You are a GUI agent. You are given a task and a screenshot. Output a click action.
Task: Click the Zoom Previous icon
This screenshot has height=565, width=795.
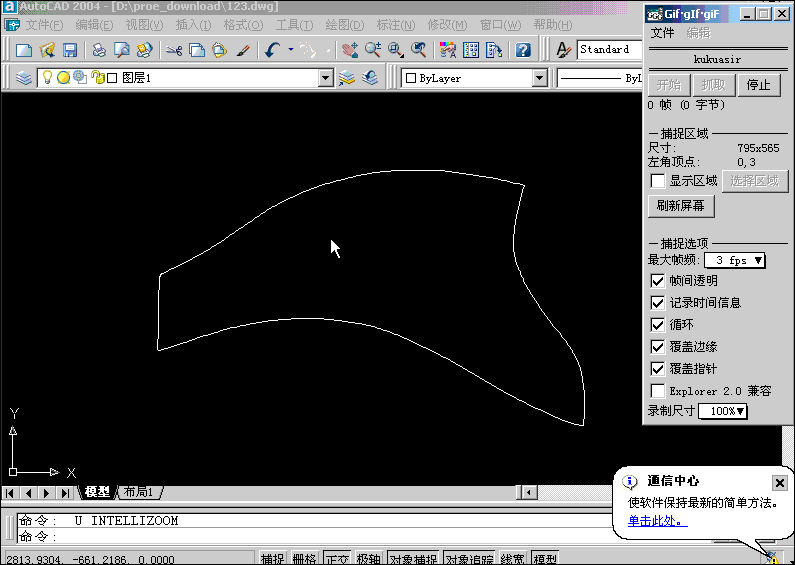[x=419, y=50]
